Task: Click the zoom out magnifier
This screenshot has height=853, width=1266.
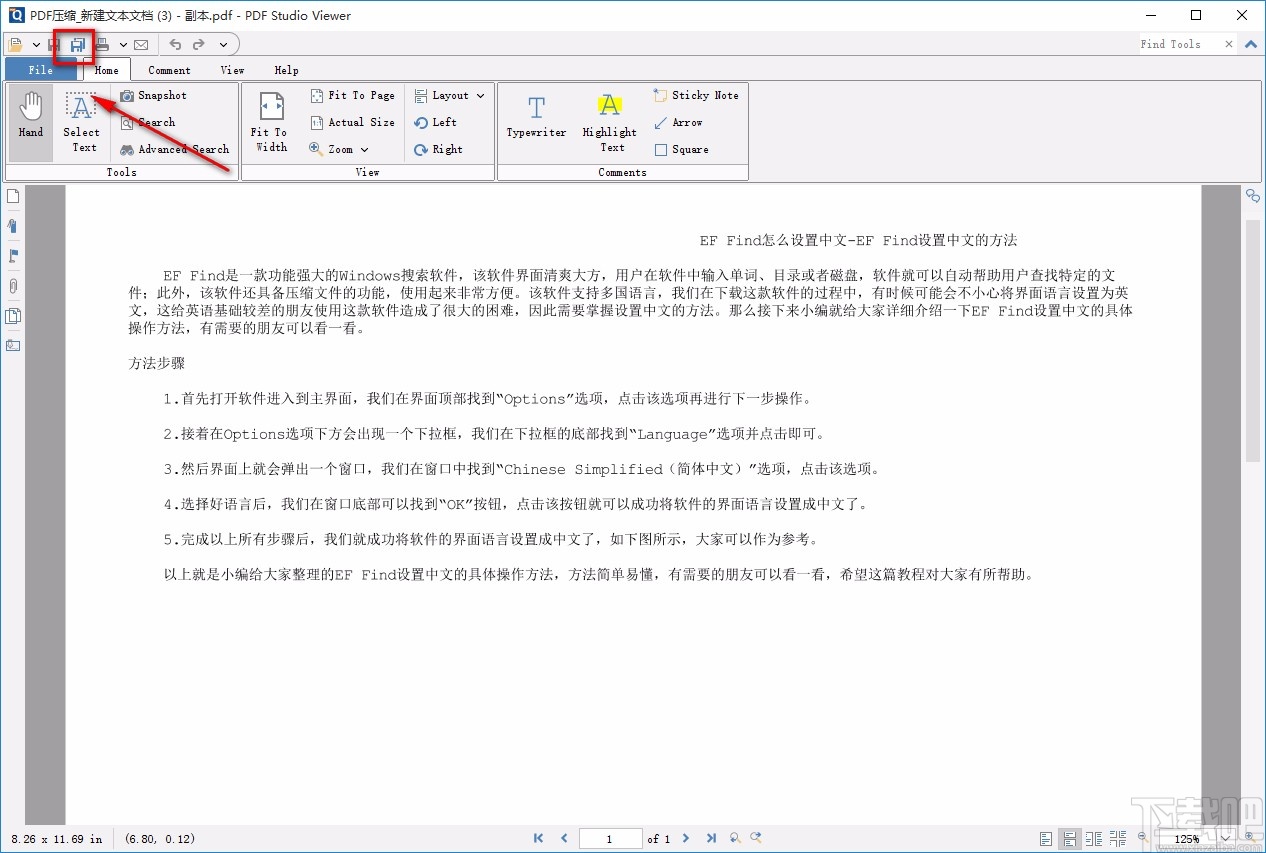Action: point(1143,837)
